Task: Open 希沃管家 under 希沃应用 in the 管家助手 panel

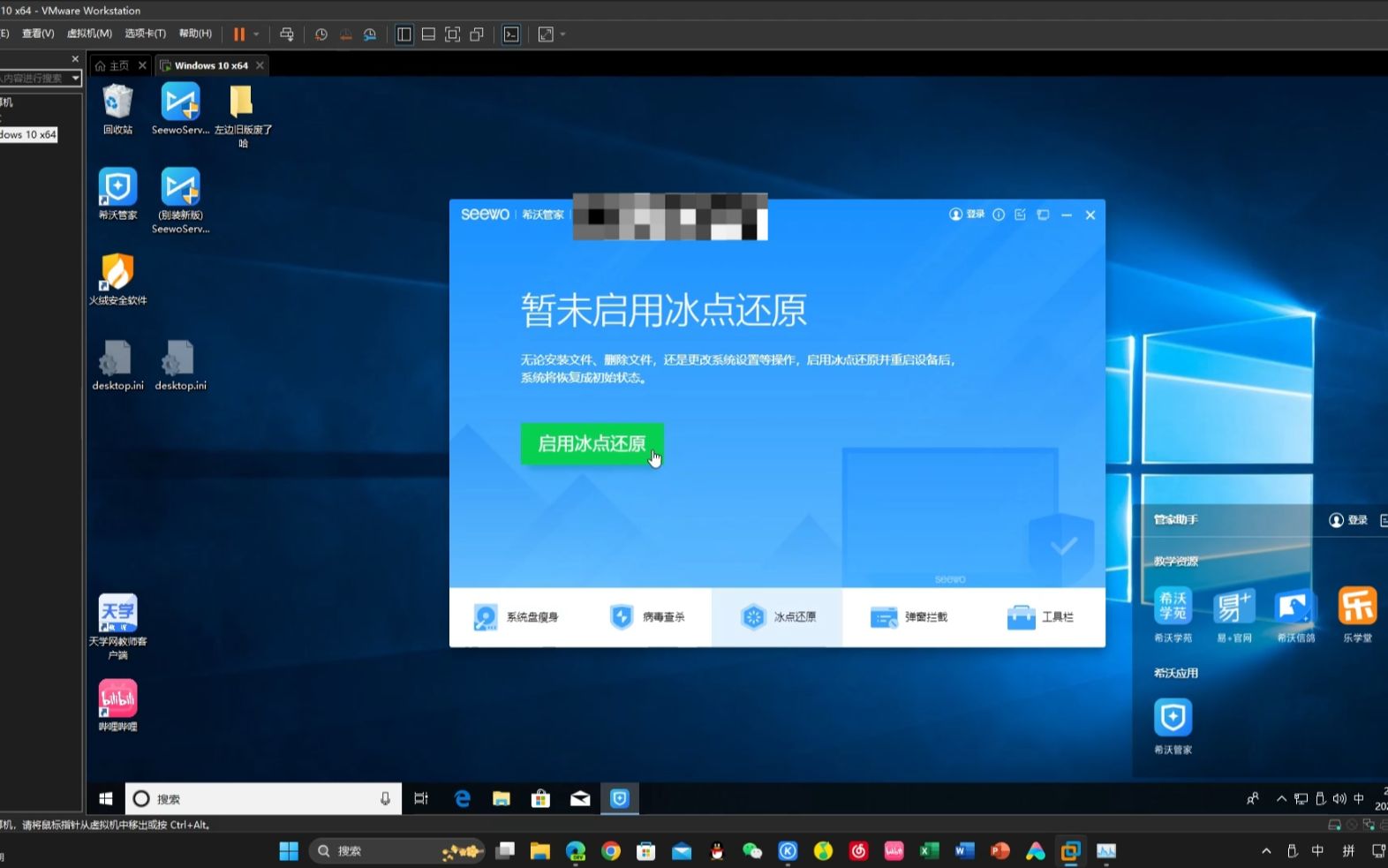Action: click(x=1173, y=727)
